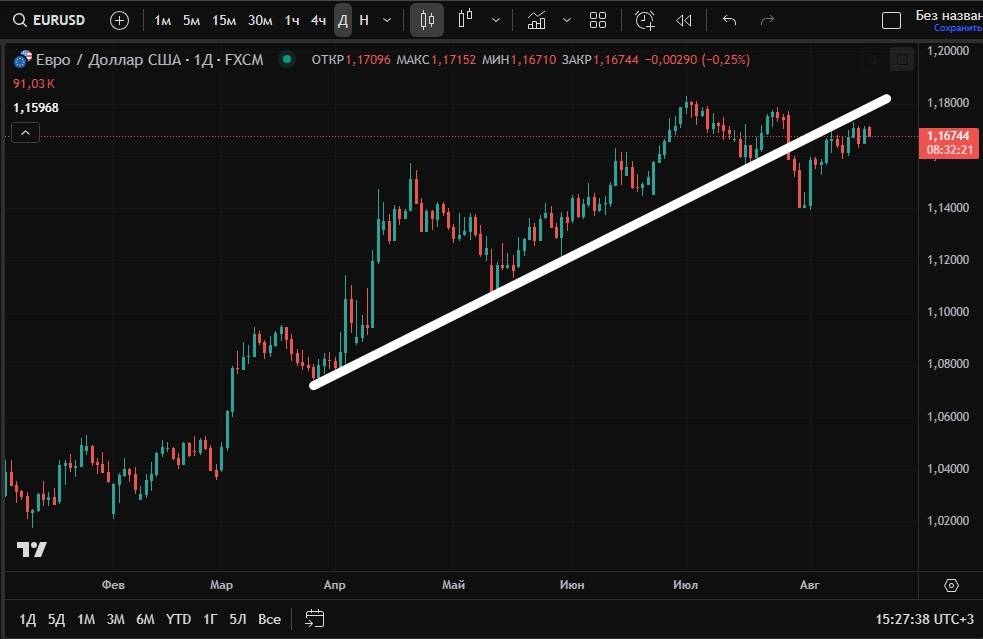Toggle the layout select square icon

coord(890,20)
